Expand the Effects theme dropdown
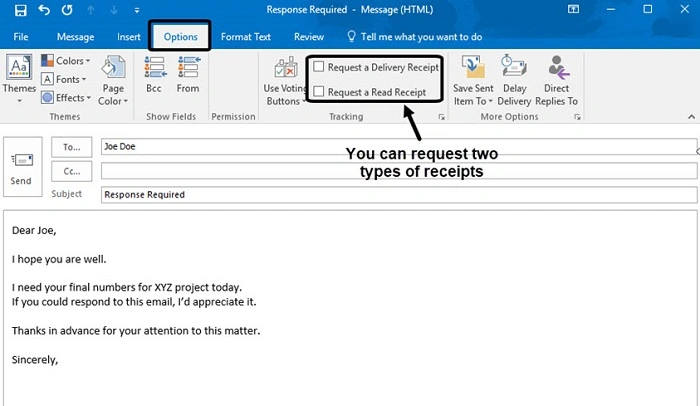Screen dimensions: 700x406 click(x=66, y=98)
